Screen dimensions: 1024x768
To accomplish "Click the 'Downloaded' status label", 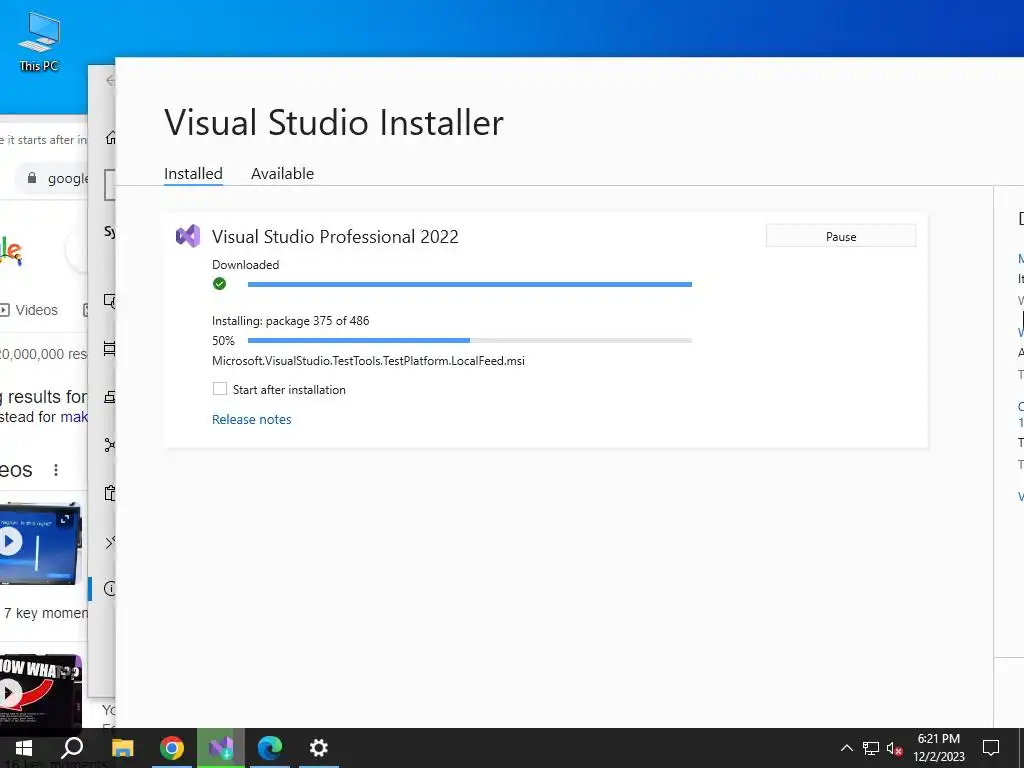I will pyautogui.click(x=246, y=264).
